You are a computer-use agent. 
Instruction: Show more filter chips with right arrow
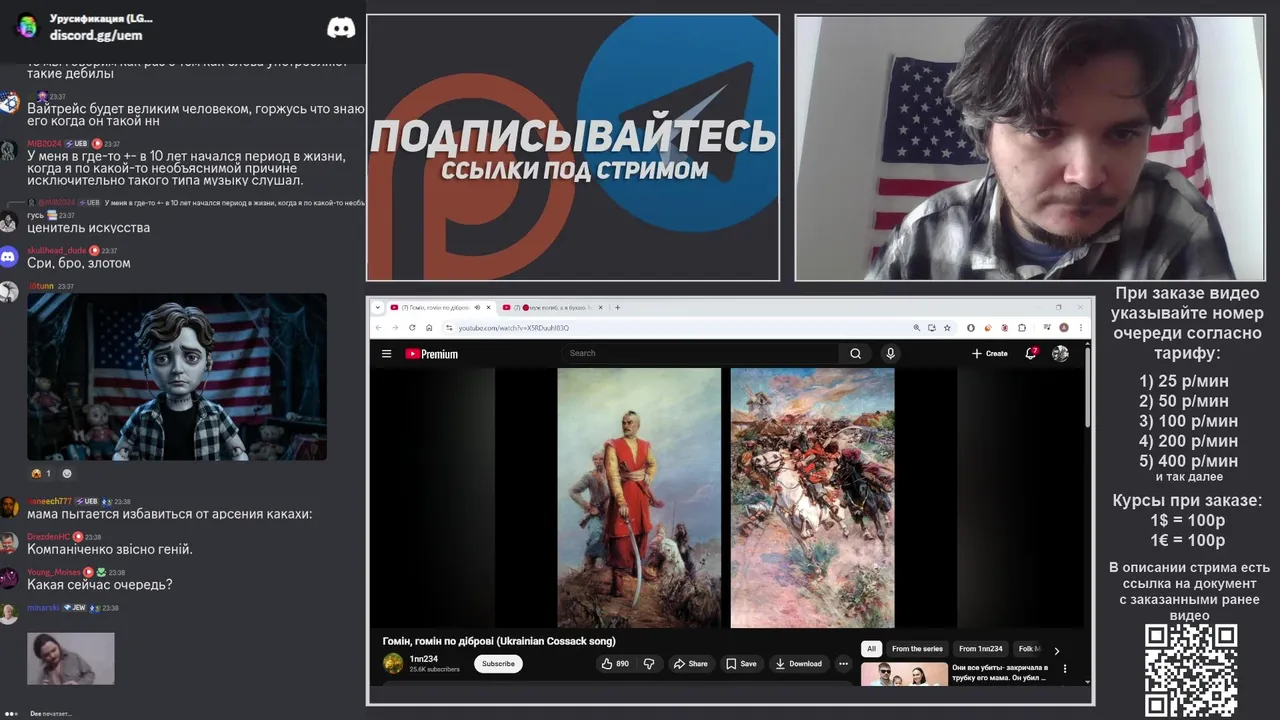pyautogui.click(x=1057, y=650)
